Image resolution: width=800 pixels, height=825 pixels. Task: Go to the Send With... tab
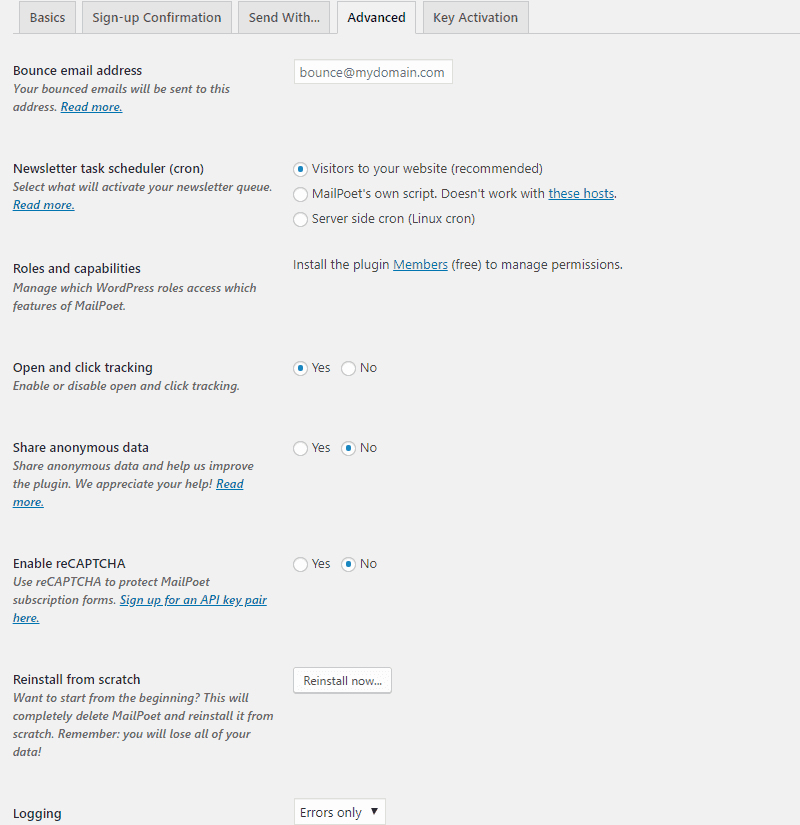pos(284,18)
